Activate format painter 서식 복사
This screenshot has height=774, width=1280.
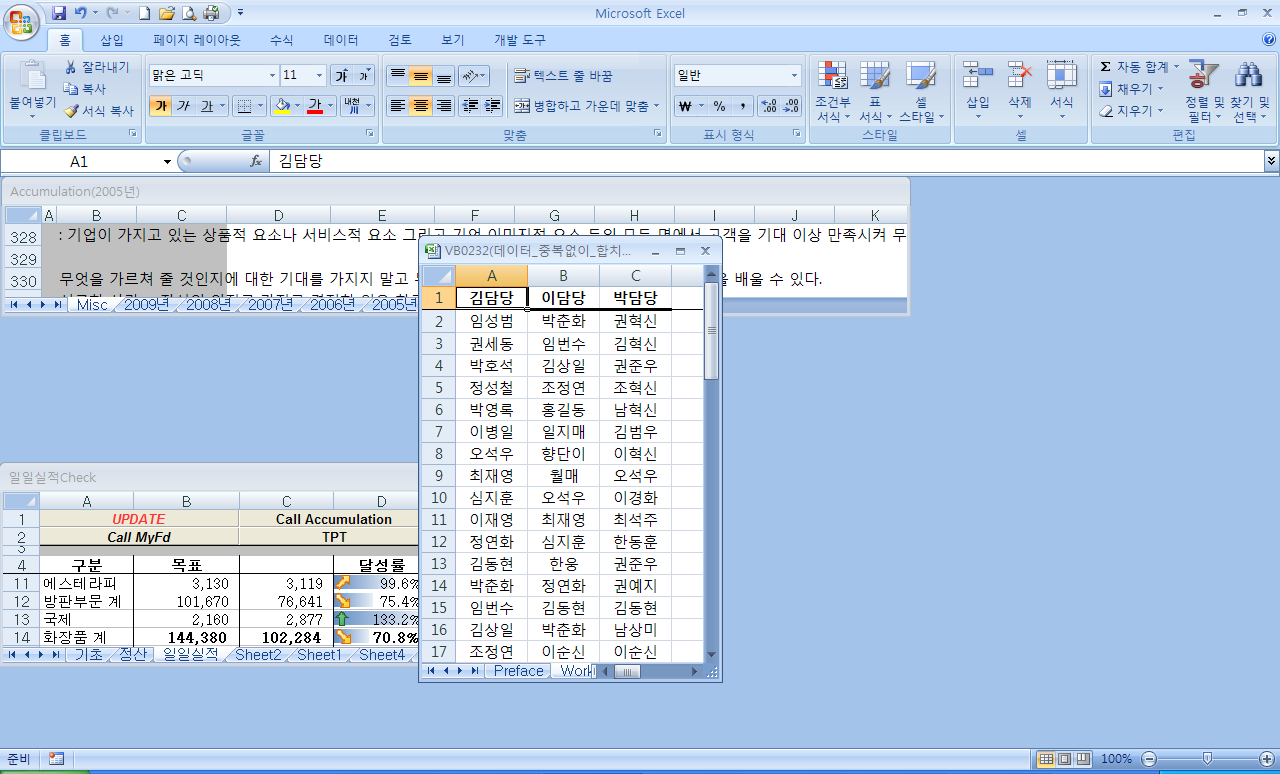pos(98,111)
